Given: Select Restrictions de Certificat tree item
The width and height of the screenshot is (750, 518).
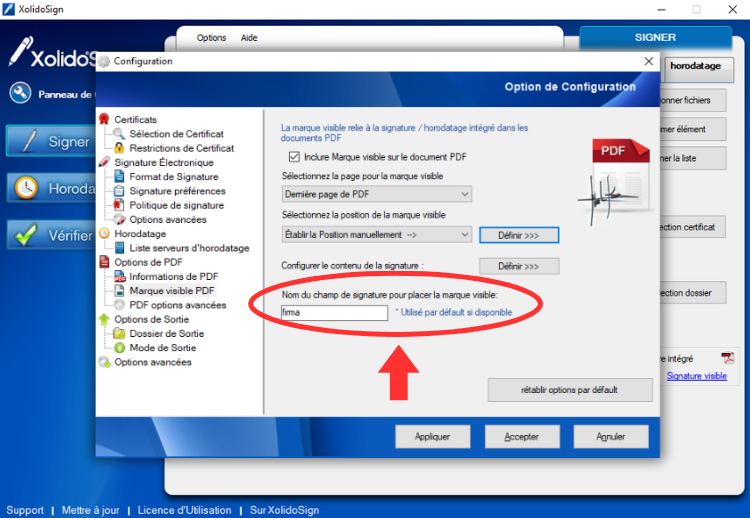Looking at the screenshot, I should [x=182, y=148].
